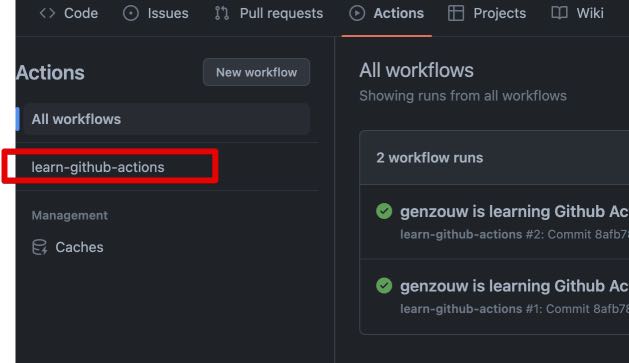Click the Projects table icon

point(456,13)
